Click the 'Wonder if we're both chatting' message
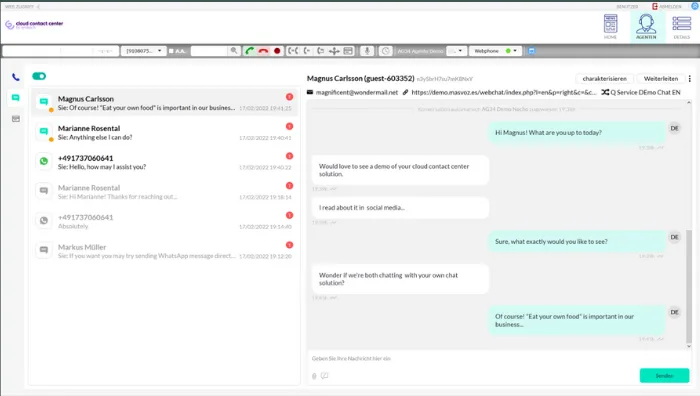 tap(400, 279)
